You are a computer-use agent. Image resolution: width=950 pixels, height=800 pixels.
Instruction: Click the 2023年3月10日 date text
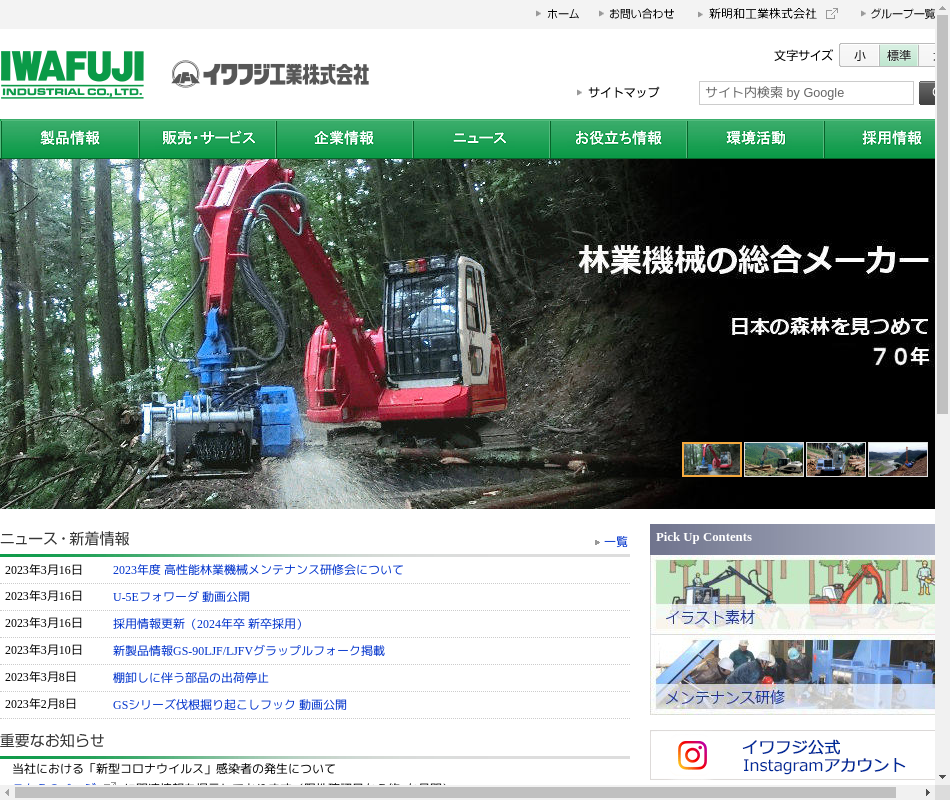pyautogui.click(x=43, y=650)
